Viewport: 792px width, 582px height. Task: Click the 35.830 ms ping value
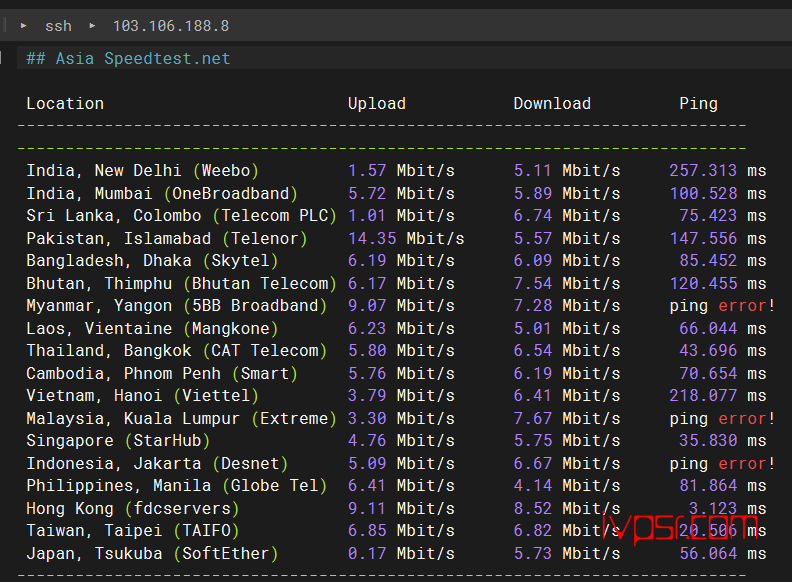(x=723, y=441)
